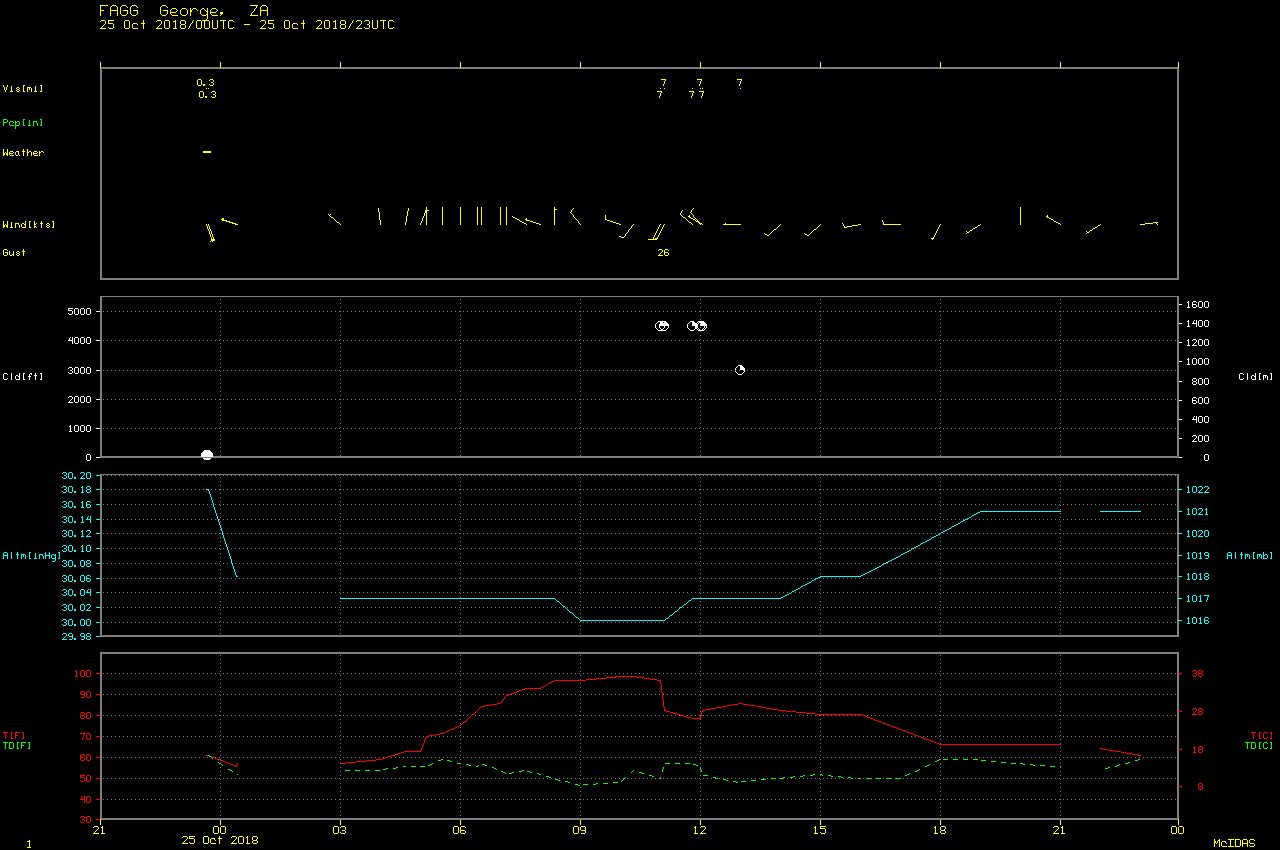Select the '30.06' altimeter tick
Viewport: 1280px width, 850px height.
[77, 579]
